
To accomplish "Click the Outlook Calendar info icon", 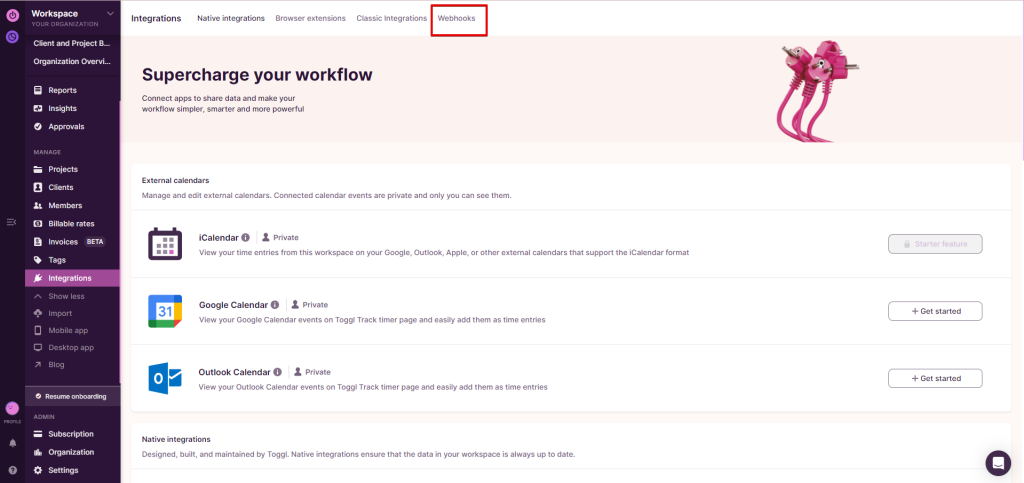I will [x=278, y=372].
